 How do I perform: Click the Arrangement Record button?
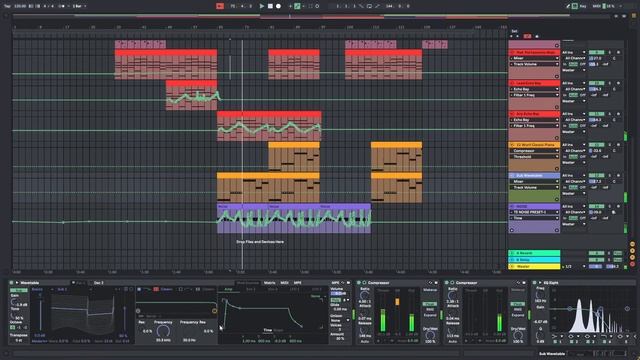click(278, 6)
